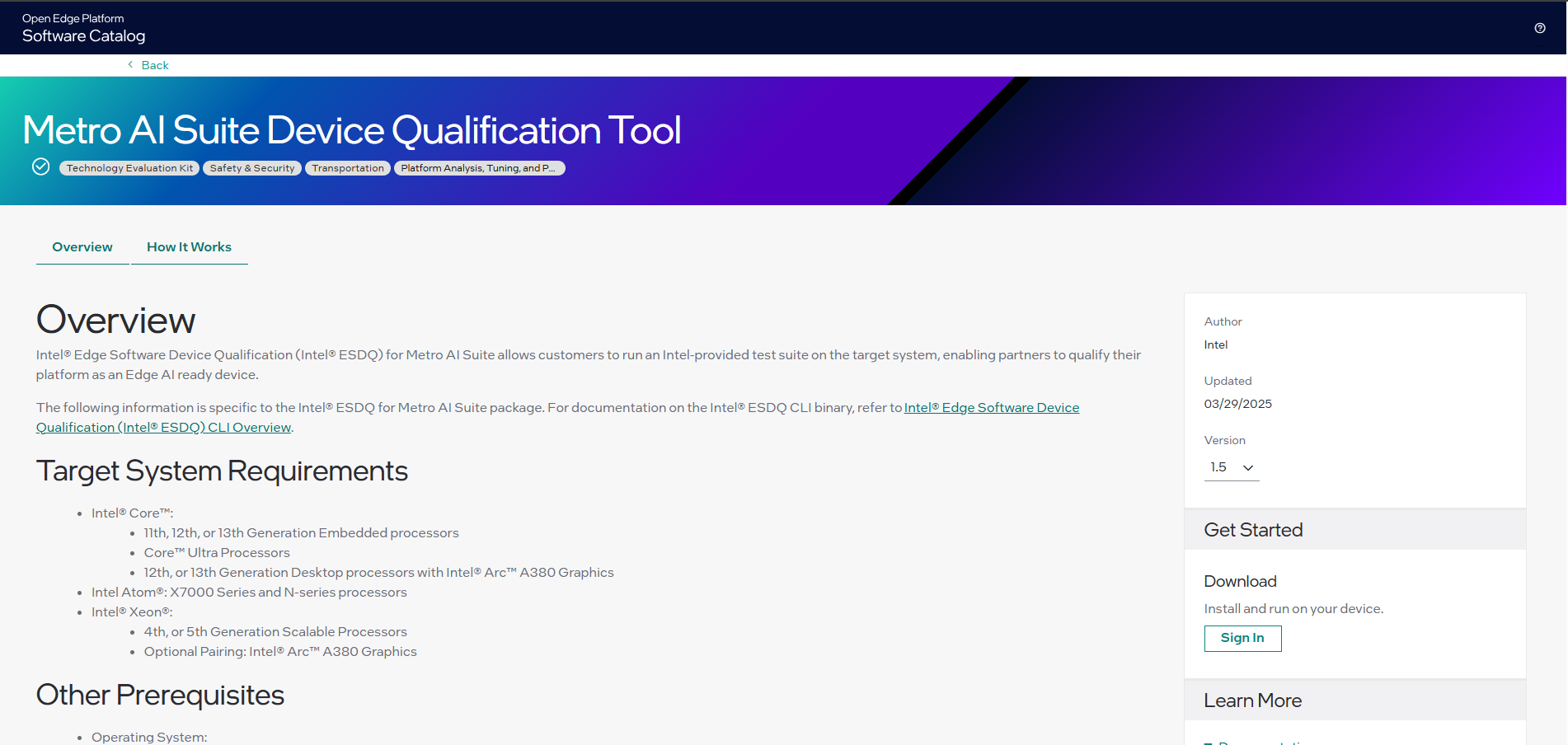1568x745 pixels.
Task: Click the Author value Intel
Action: 1216,344
